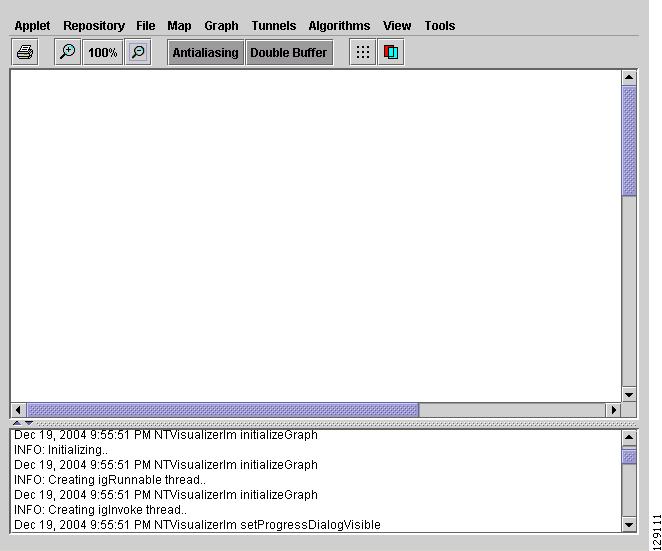
Task: Click the log panel scrollbar up arrow
Action: (x=629, y=437)
